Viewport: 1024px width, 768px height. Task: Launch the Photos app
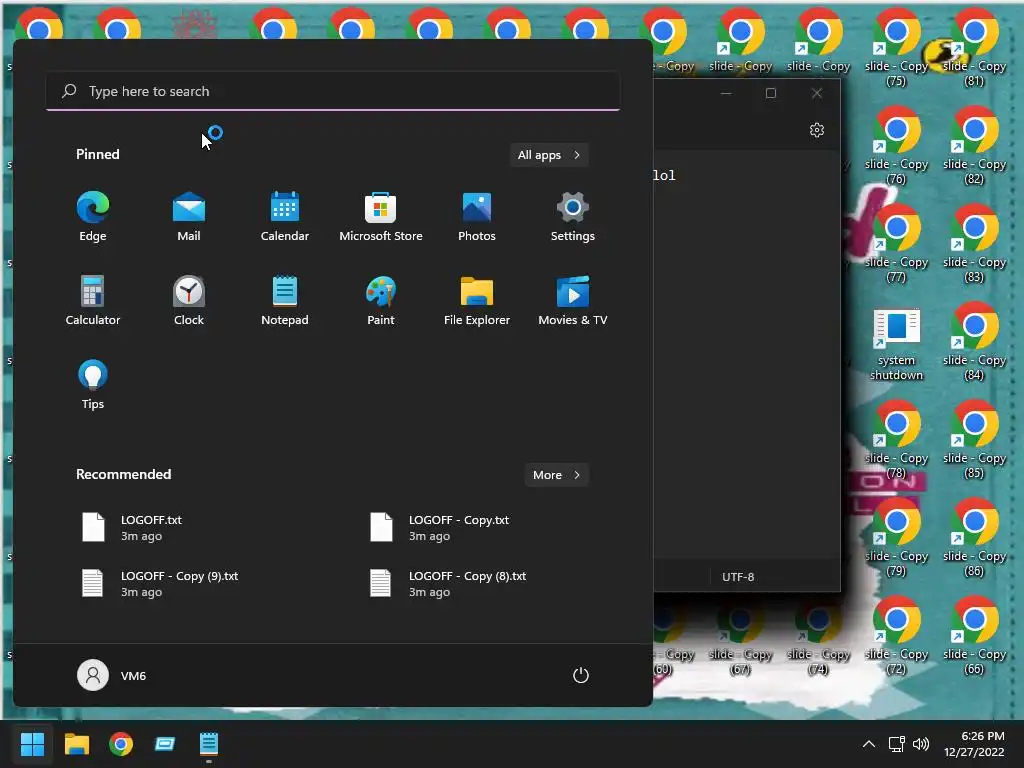point(477,216)
